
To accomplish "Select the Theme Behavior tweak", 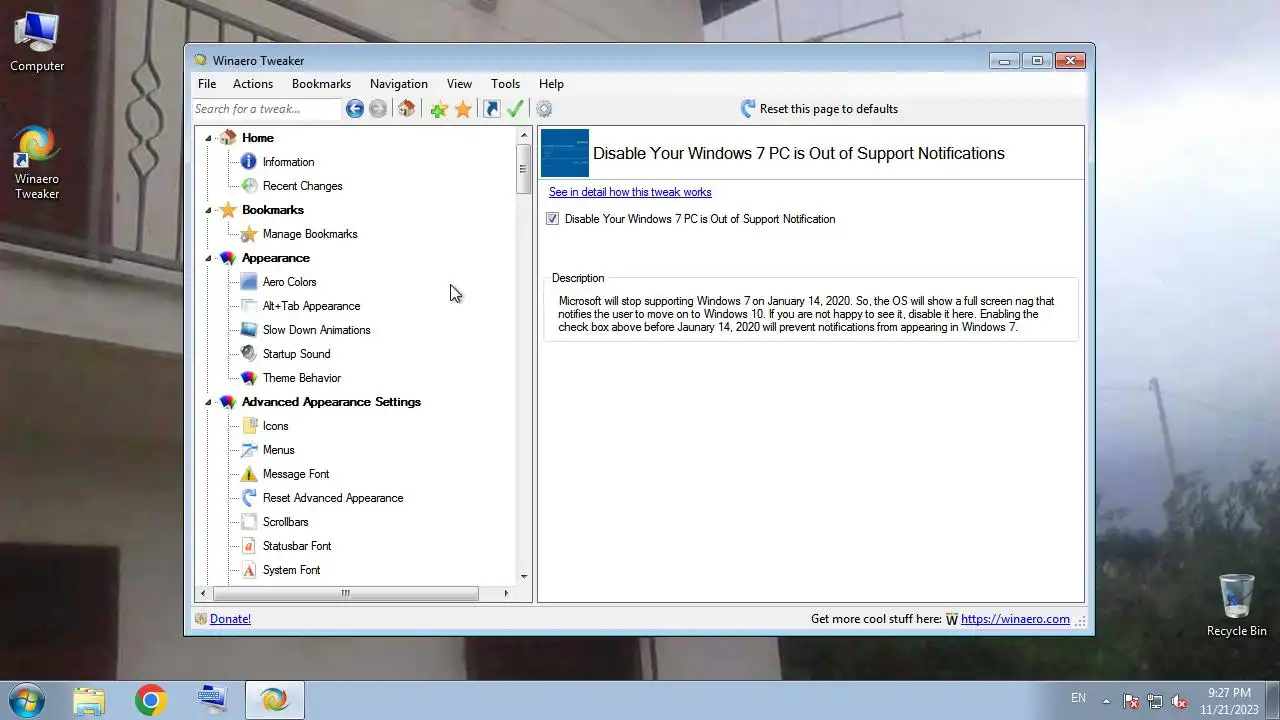I will tap(301, 378).
